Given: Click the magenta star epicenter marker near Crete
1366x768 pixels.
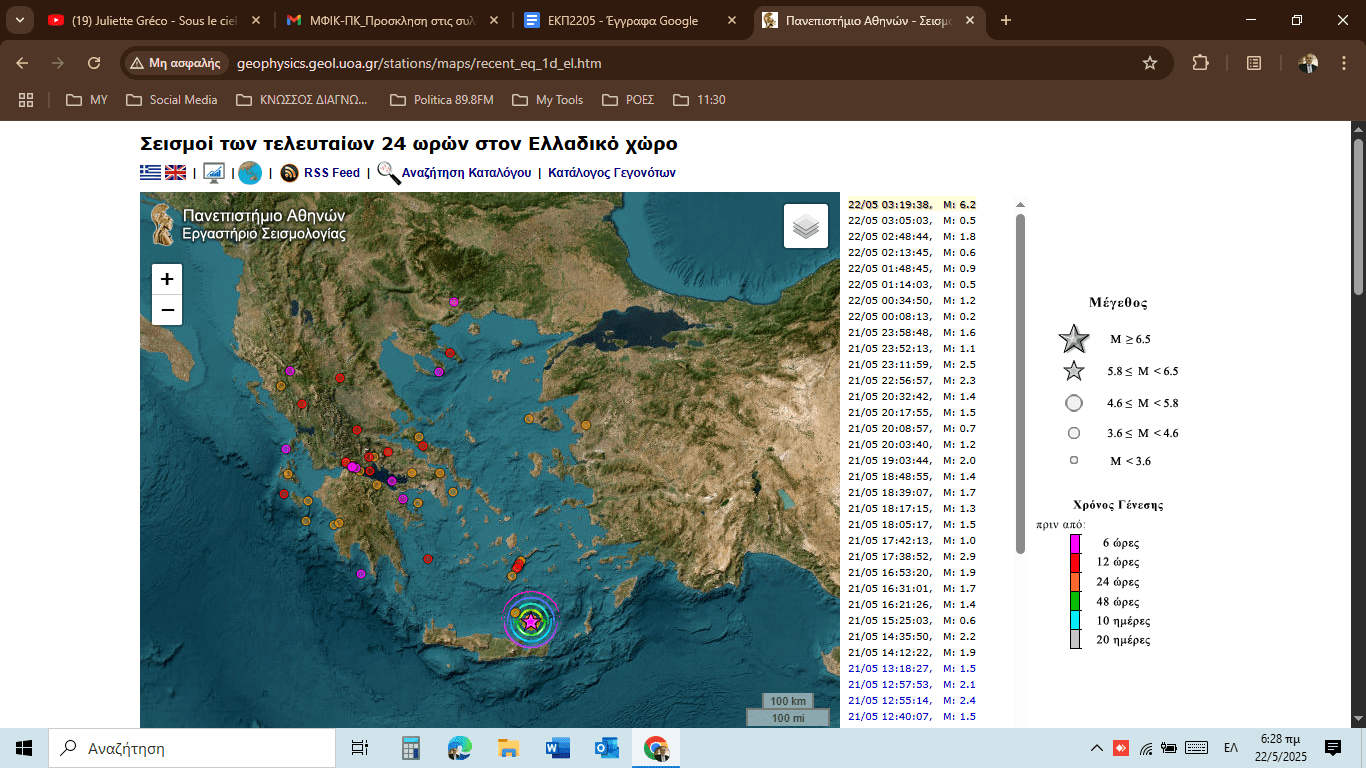Looking at the screenshot, I should coord(531,622).
